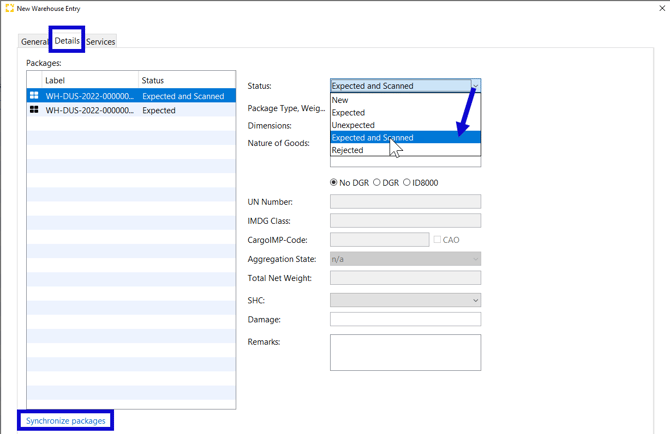The width and height of the screenshot is (670, 434).
Task: Expand the SHC dropdown
Action: [x=475, y=300]
